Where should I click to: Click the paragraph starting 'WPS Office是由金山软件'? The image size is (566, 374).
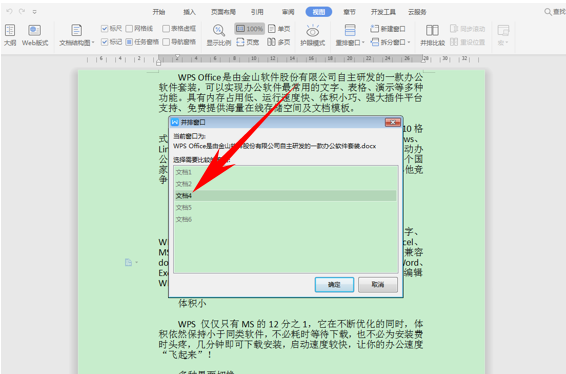291,92
